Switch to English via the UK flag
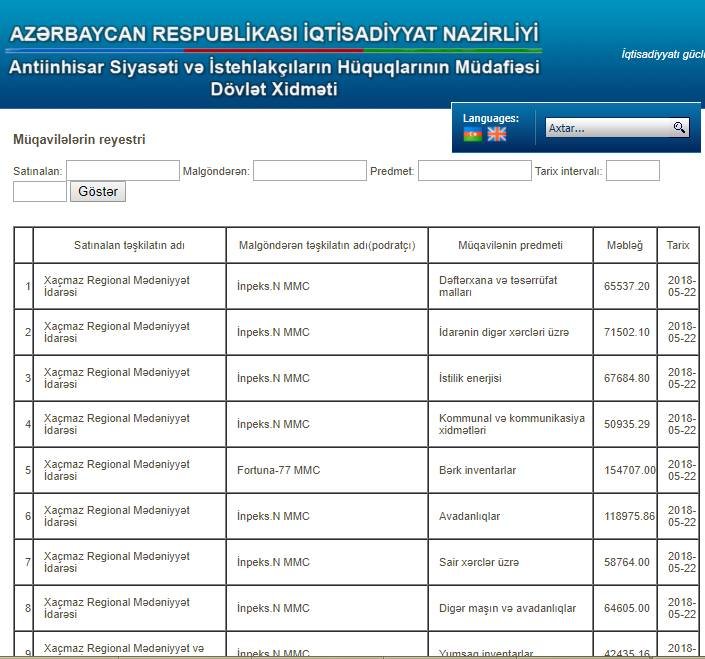This screenshot has height=659, width=705. [x=497, y=135]
